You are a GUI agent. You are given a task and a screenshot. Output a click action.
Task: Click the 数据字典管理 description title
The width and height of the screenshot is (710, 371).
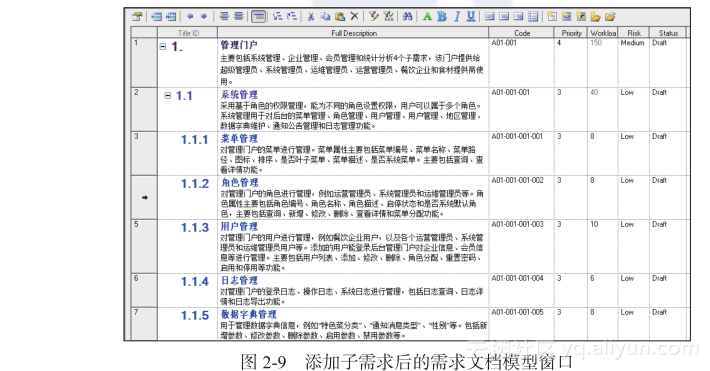pyautogui.click(x=248, y=314)
